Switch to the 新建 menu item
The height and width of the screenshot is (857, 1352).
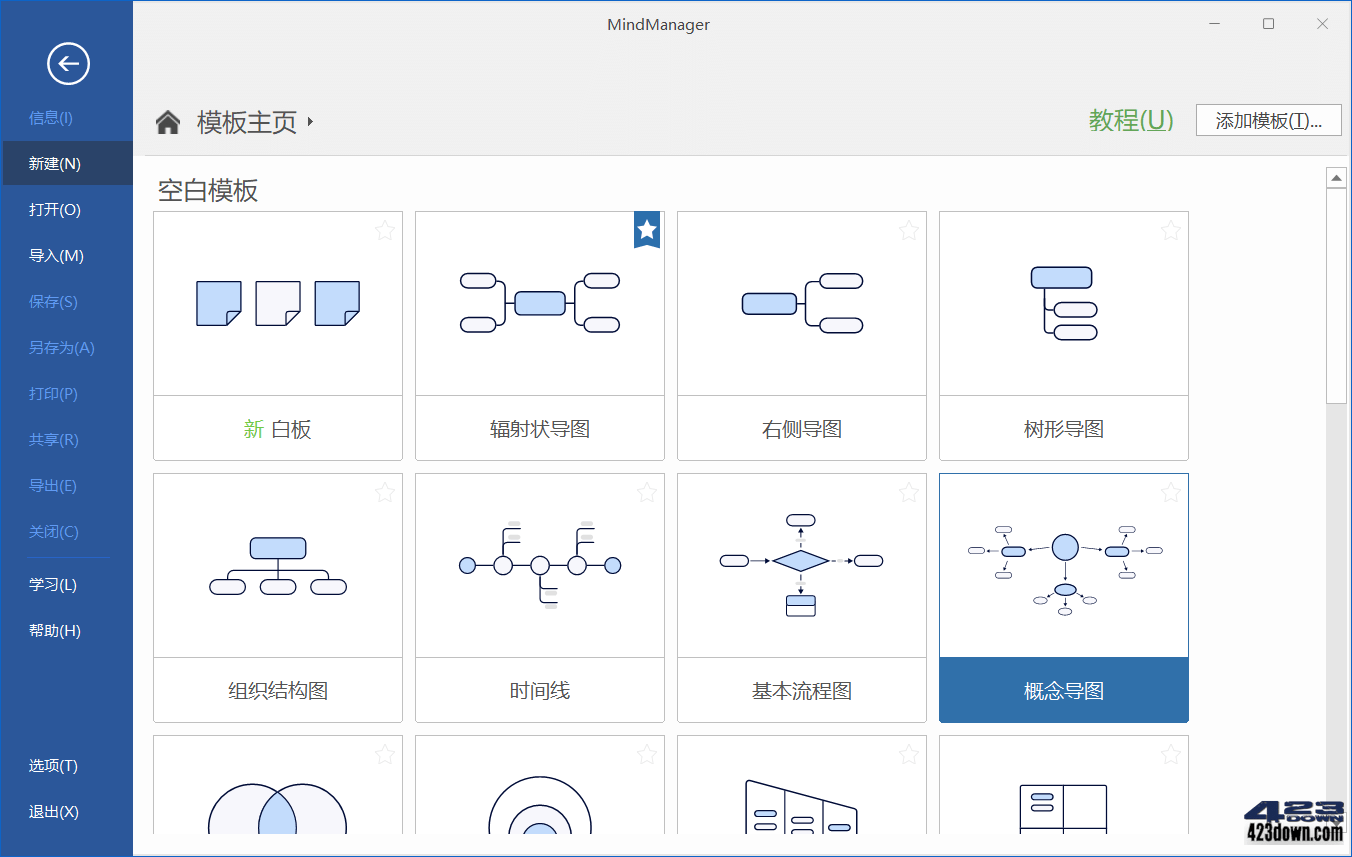pos(53,163)
